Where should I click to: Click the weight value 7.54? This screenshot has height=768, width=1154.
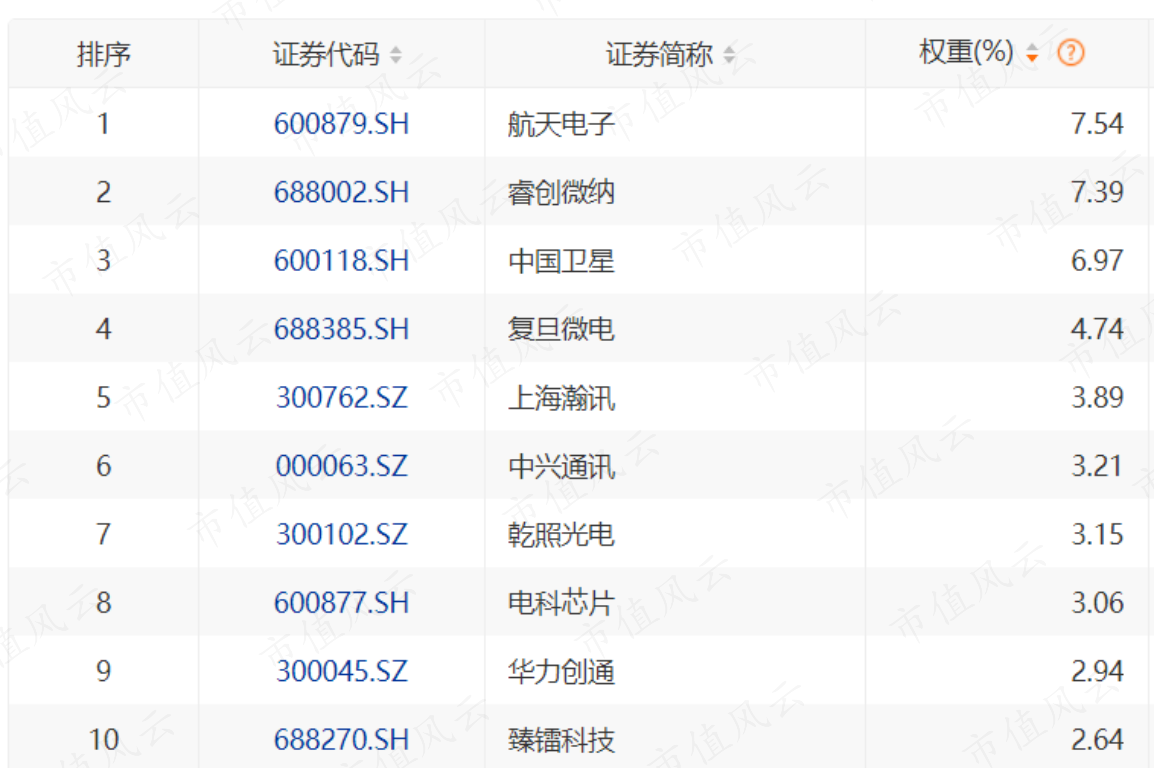(1097, 124)
